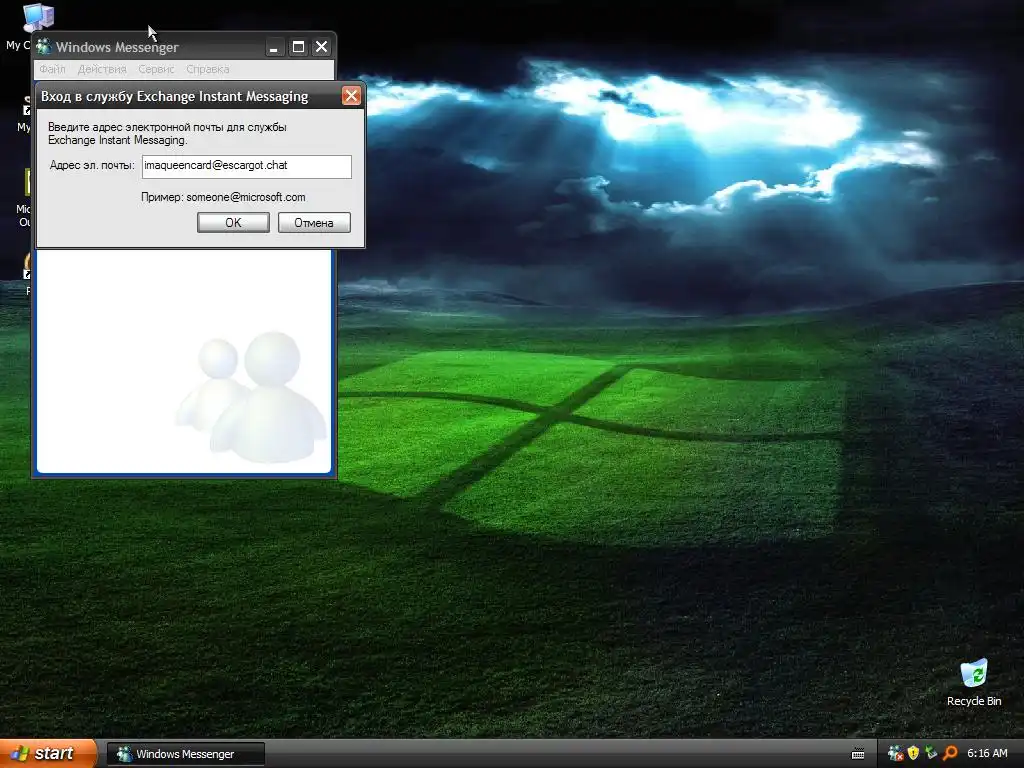Open the Сервис menu
Screen dimensions: 1024x768
(x=156, y=69)
